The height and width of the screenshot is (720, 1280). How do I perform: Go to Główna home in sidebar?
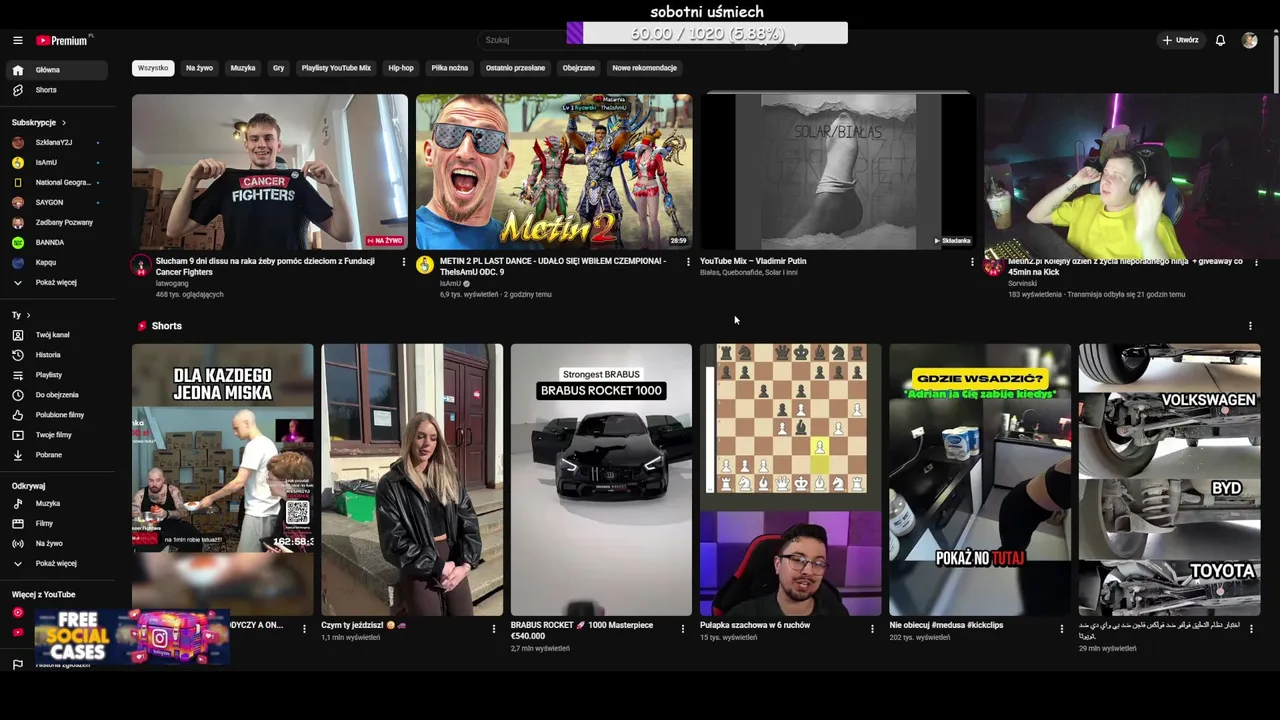55,70
